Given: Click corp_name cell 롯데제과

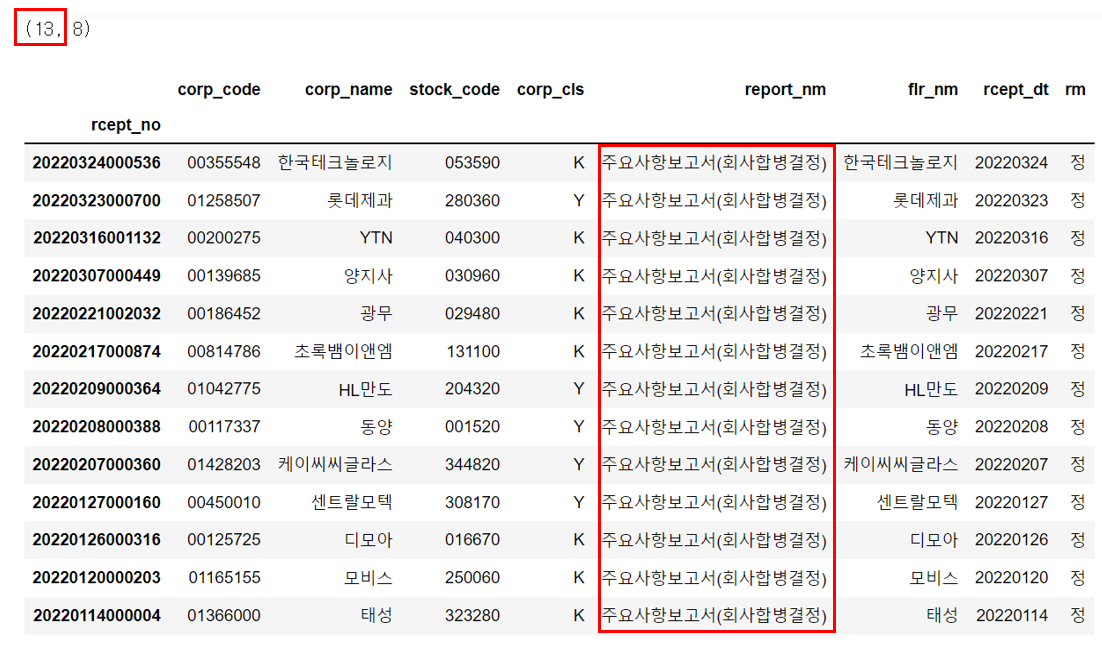Looking at the screenshot, I should coord(359,201).
